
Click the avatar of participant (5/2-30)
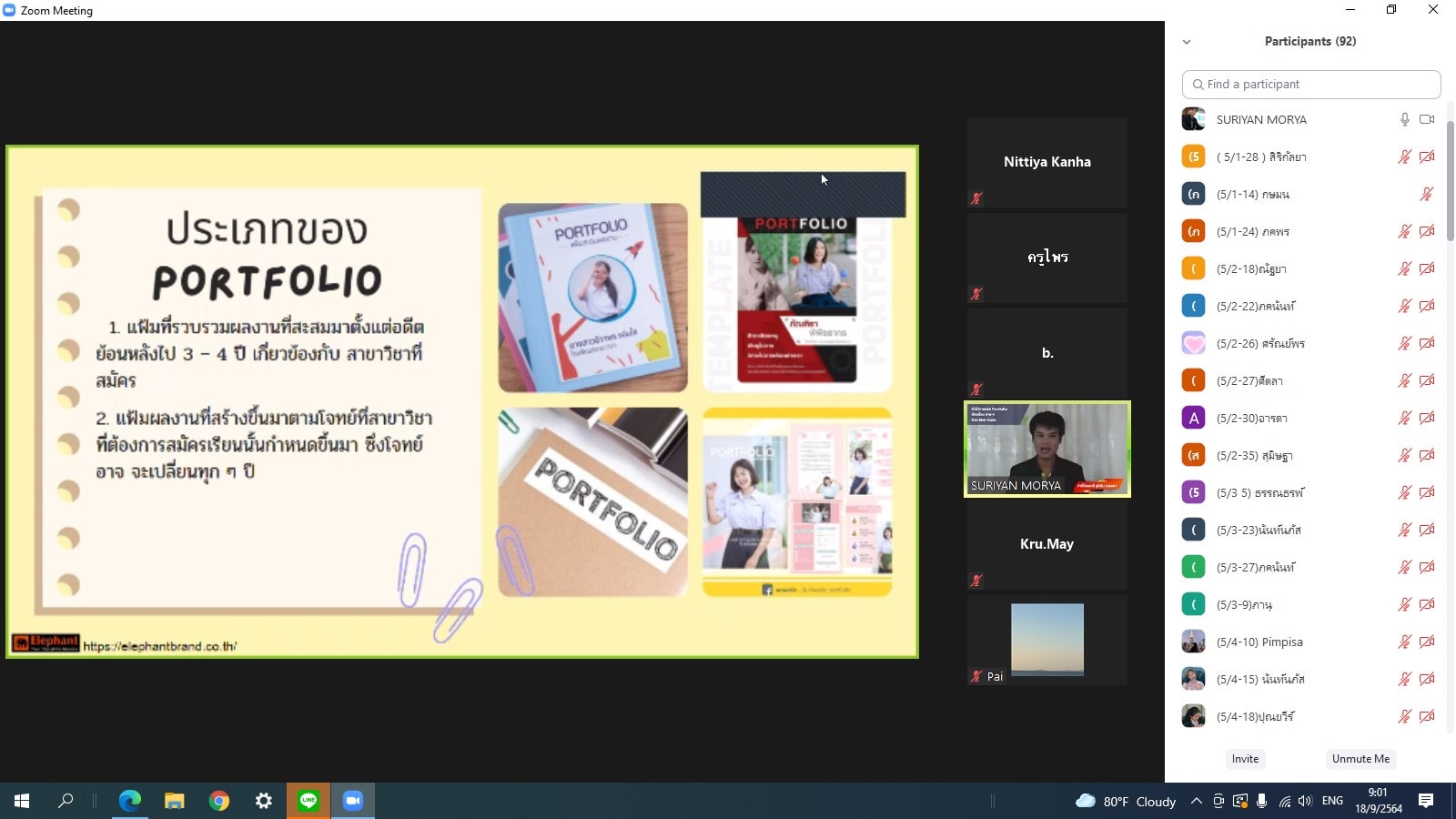1193,418
